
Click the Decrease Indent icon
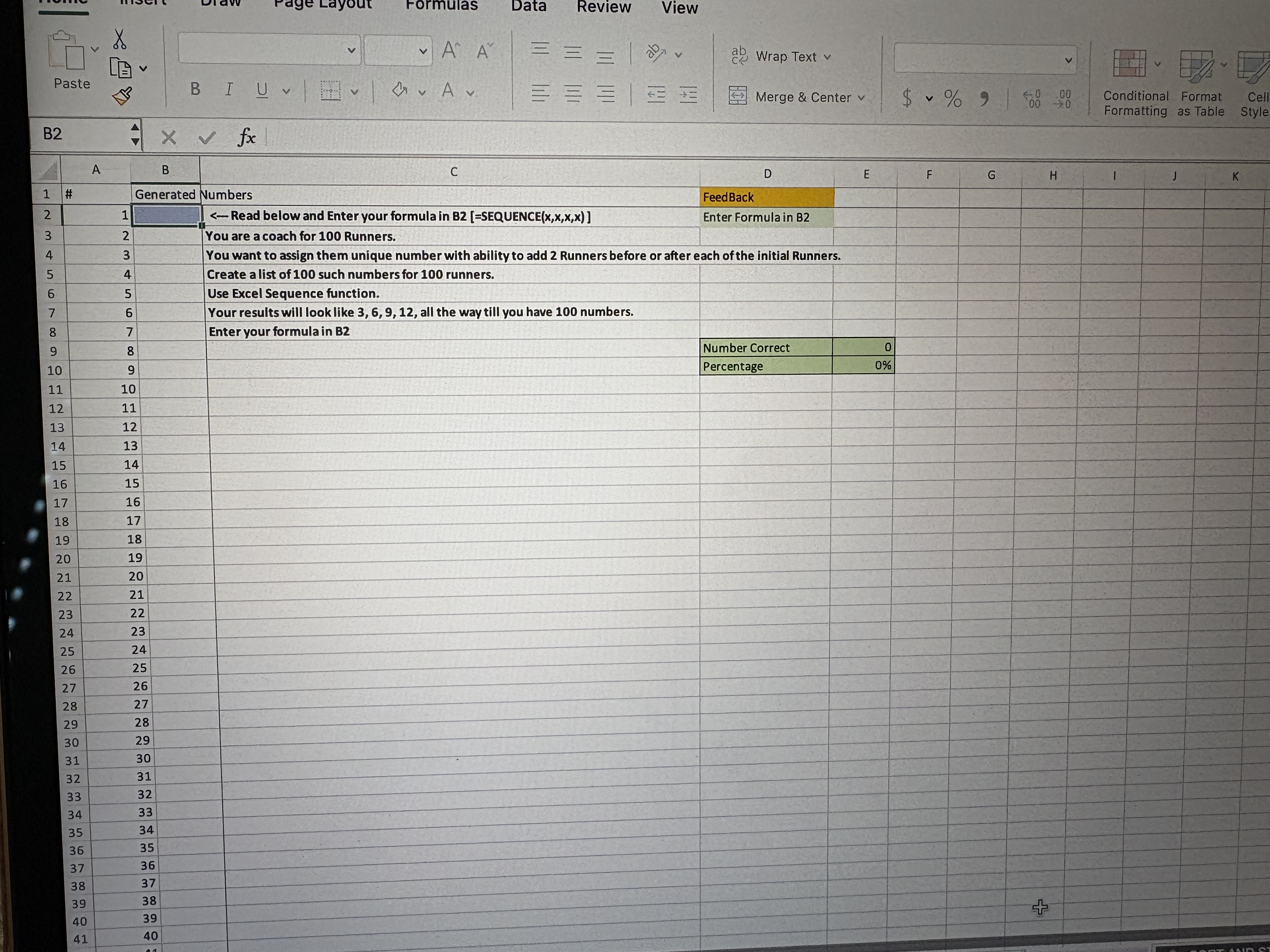(x=656, y=94)
